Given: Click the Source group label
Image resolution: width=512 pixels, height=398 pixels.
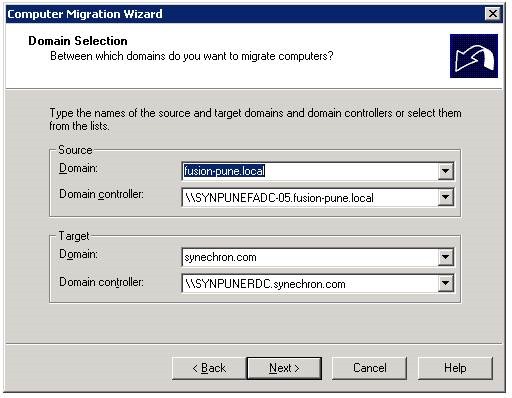Looking at the screenshot, I should [75, 150].
